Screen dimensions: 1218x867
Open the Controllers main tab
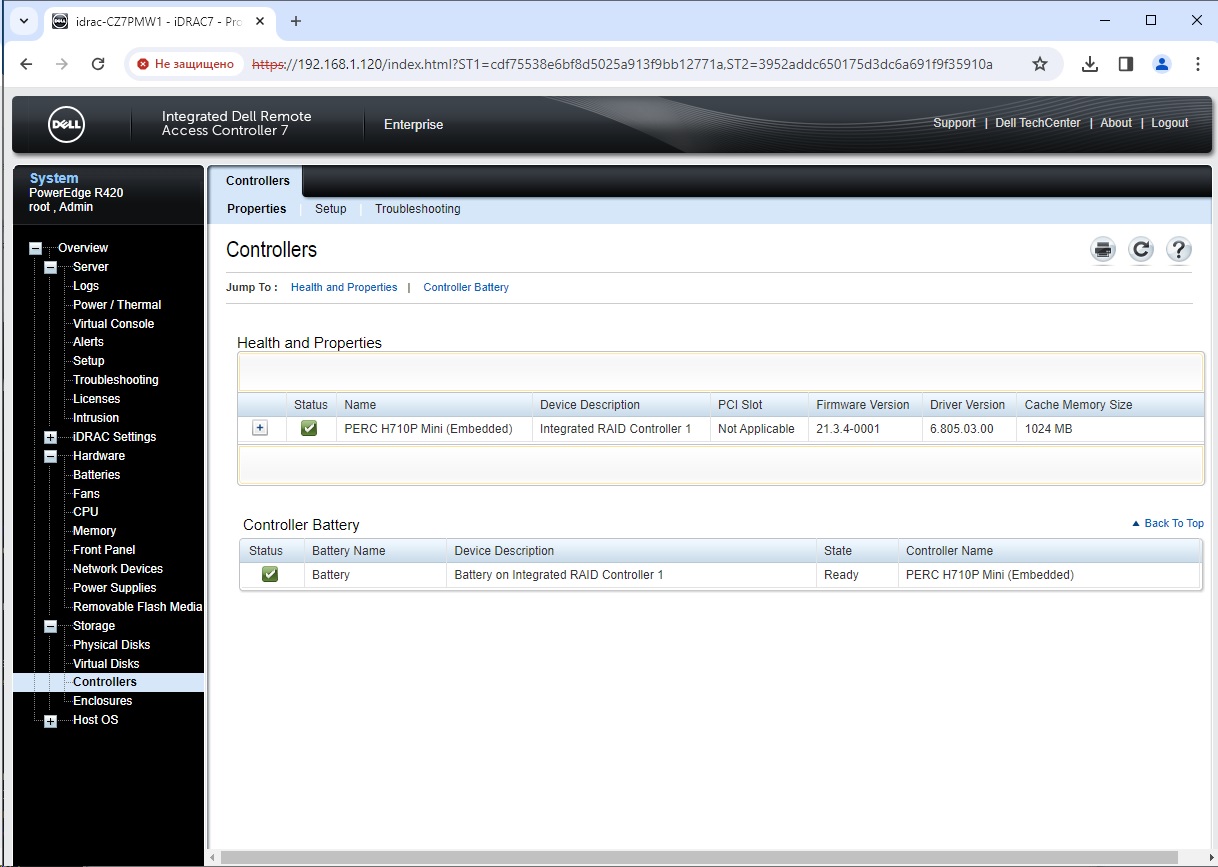pyautogui.click(x=258, y=181)
